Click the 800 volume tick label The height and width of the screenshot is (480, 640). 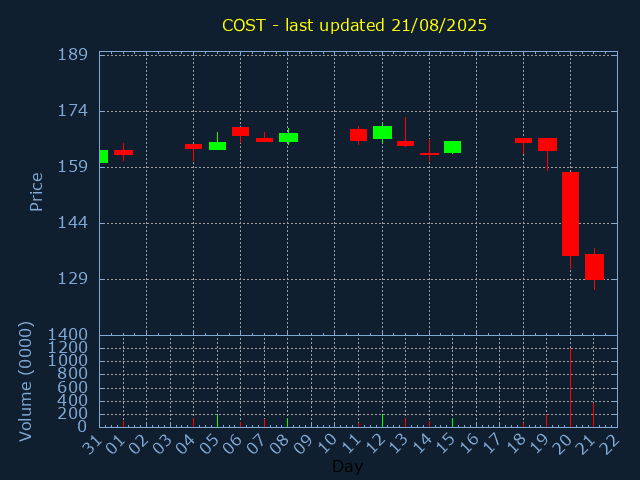click(x=73, y=374)
